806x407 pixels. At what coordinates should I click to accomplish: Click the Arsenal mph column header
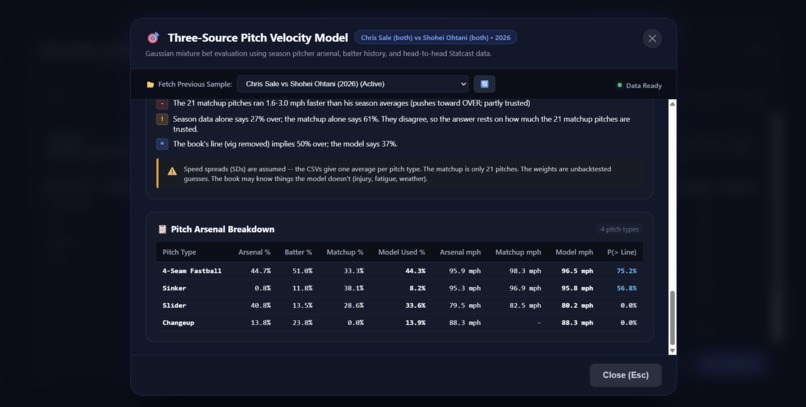460,252
